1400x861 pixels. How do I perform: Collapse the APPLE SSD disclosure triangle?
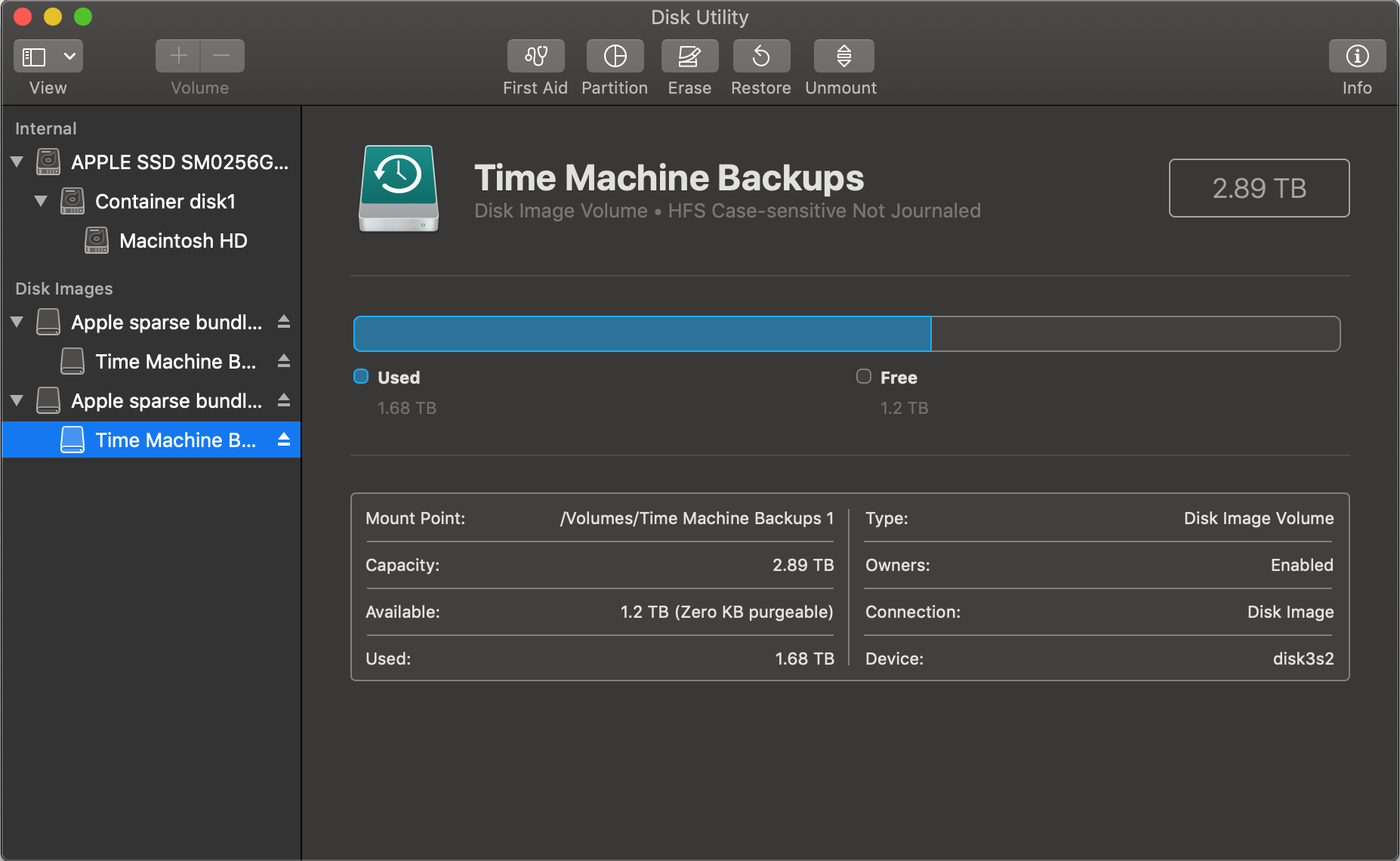(x=17, y=161)
